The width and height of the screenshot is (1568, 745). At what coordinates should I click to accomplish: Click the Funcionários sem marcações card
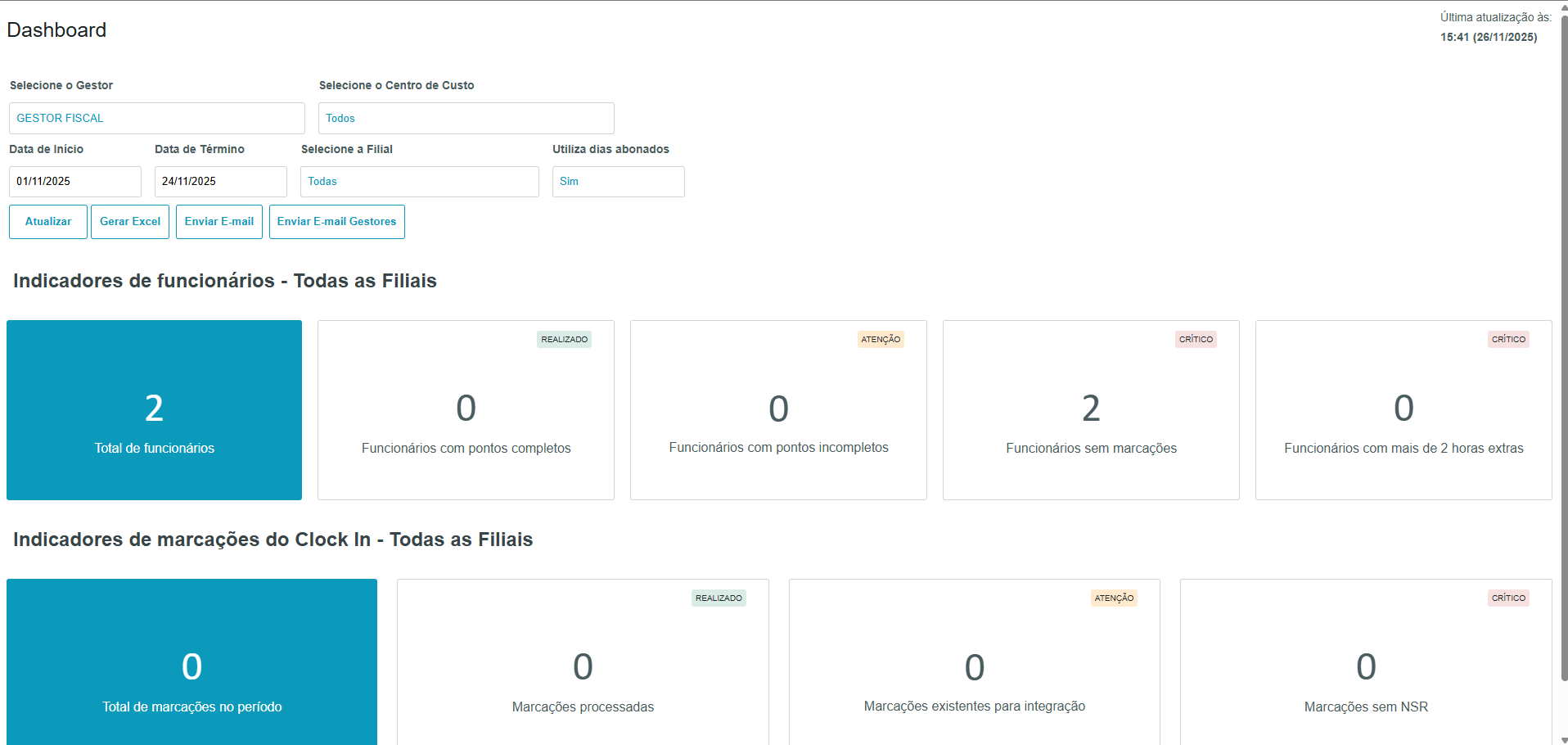click(x=1091, y=410)
